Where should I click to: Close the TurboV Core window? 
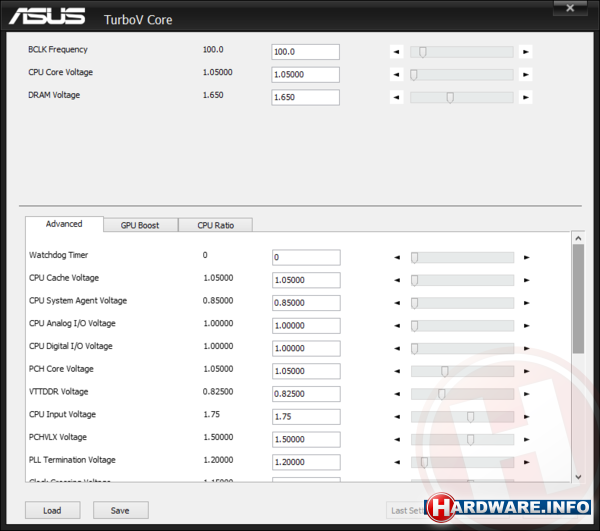click(571, 9)
